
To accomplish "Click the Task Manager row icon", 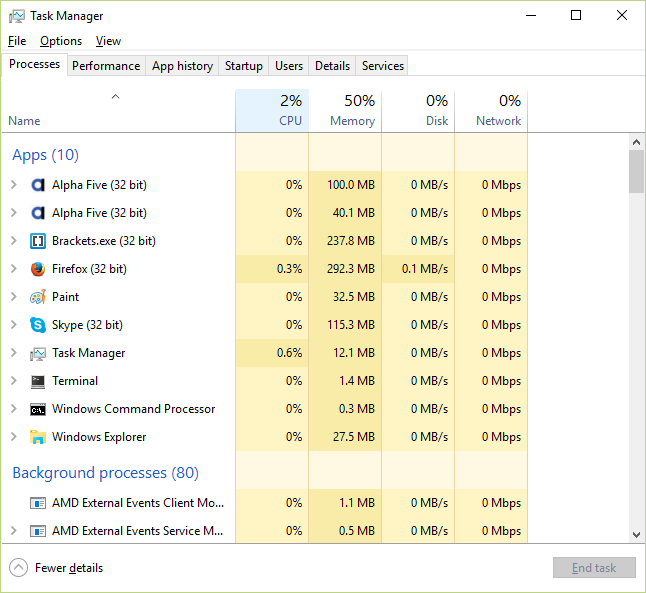I will coord(38,354).
